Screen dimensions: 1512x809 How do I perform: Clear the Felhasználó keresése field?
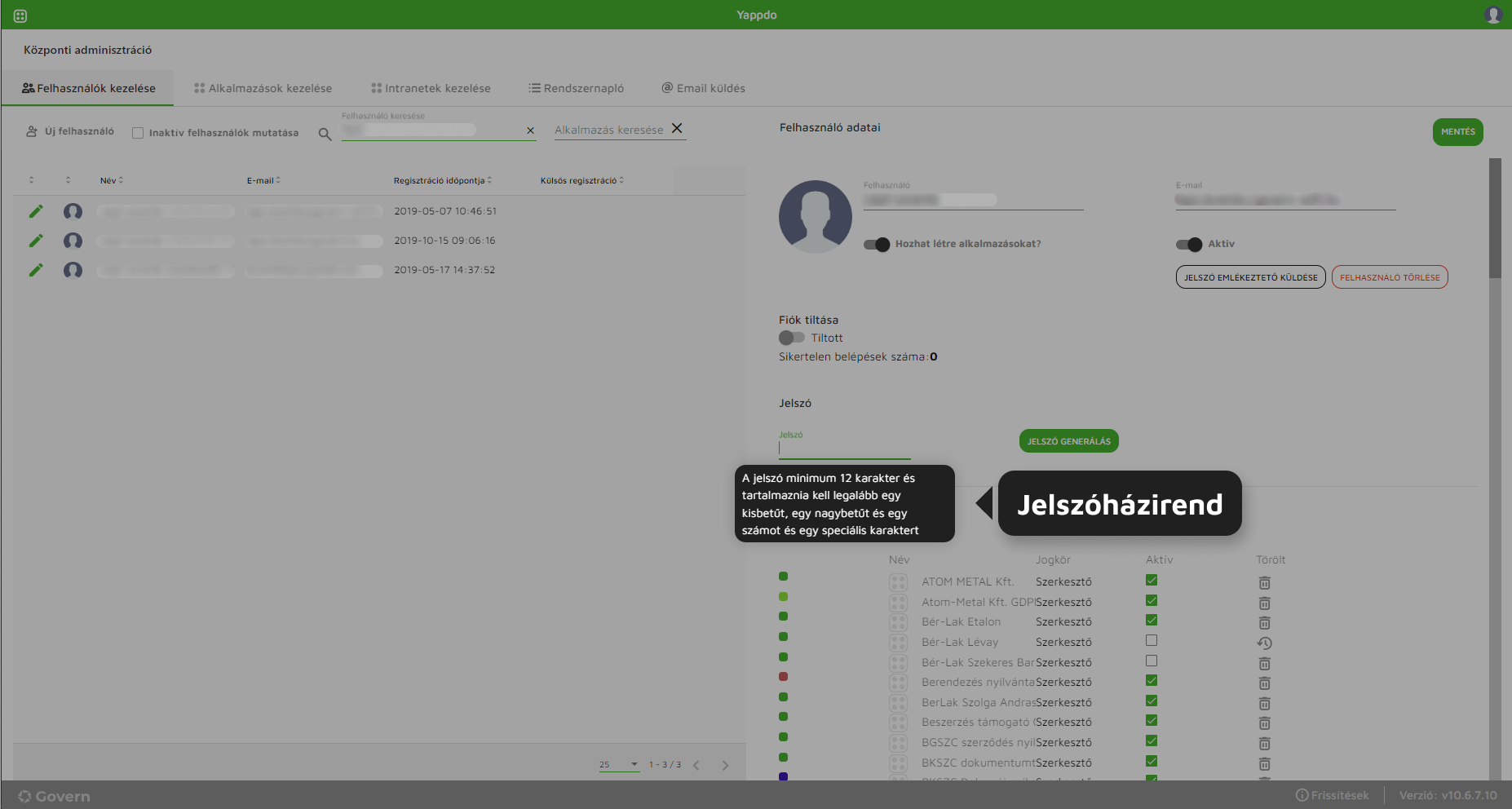click(530, 130)
